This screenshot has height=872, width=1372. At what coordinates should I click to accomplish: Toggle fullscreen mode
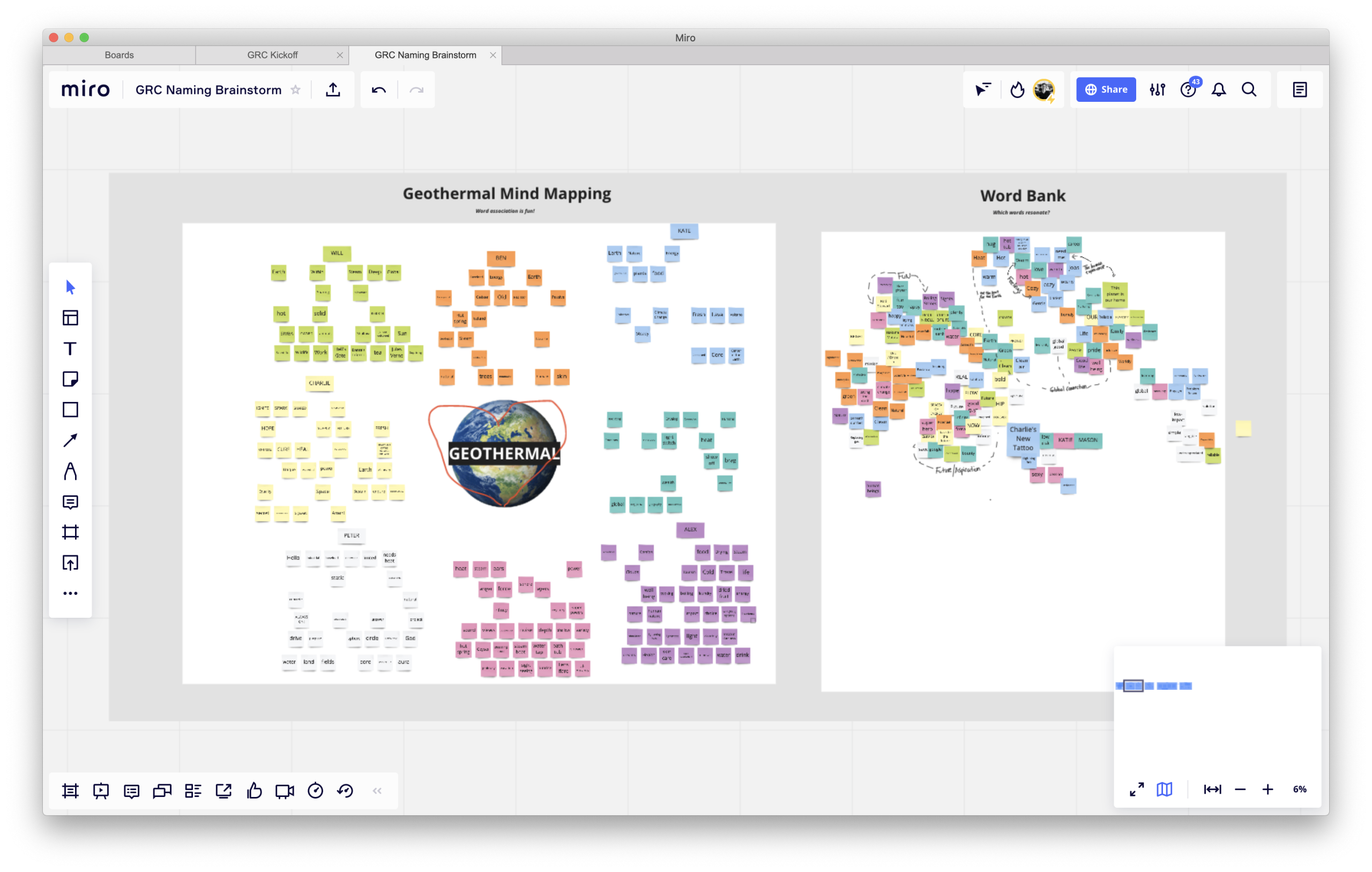(x=1136, y=789)
